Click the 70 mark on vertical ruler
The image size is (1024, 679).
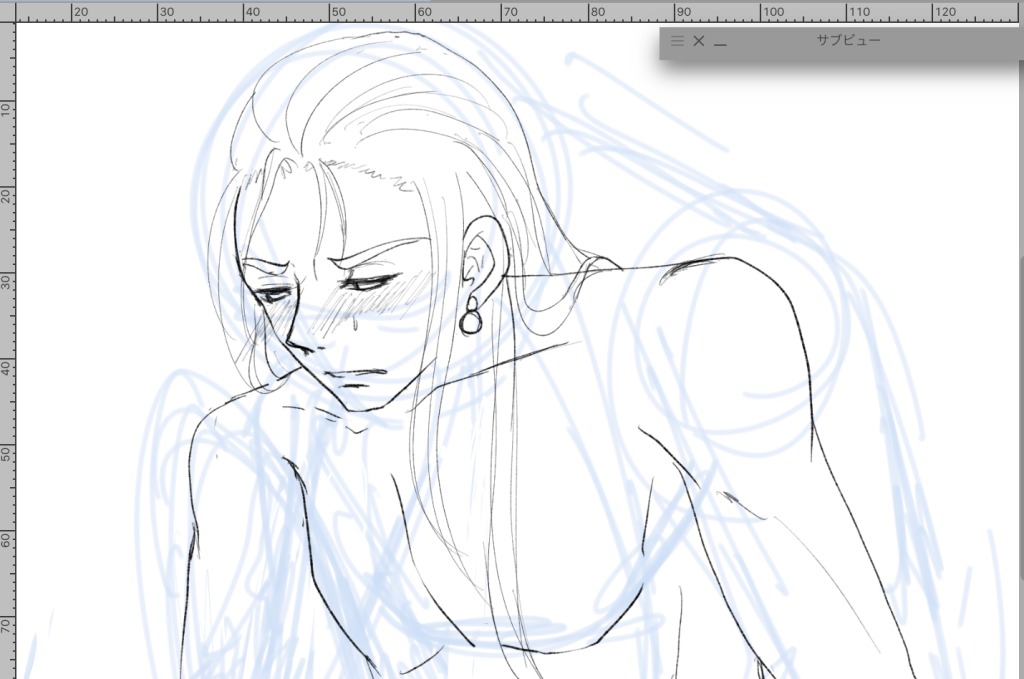[7, 624]
